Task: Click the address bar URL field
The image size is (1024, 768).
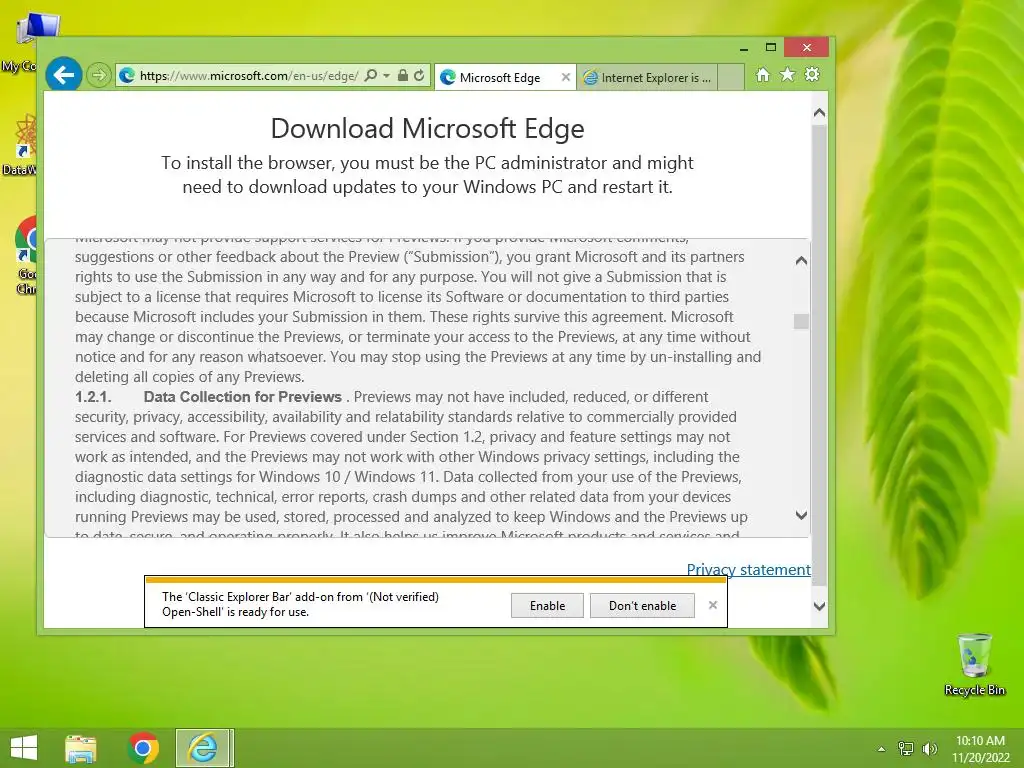Action: tap(248, 76)
